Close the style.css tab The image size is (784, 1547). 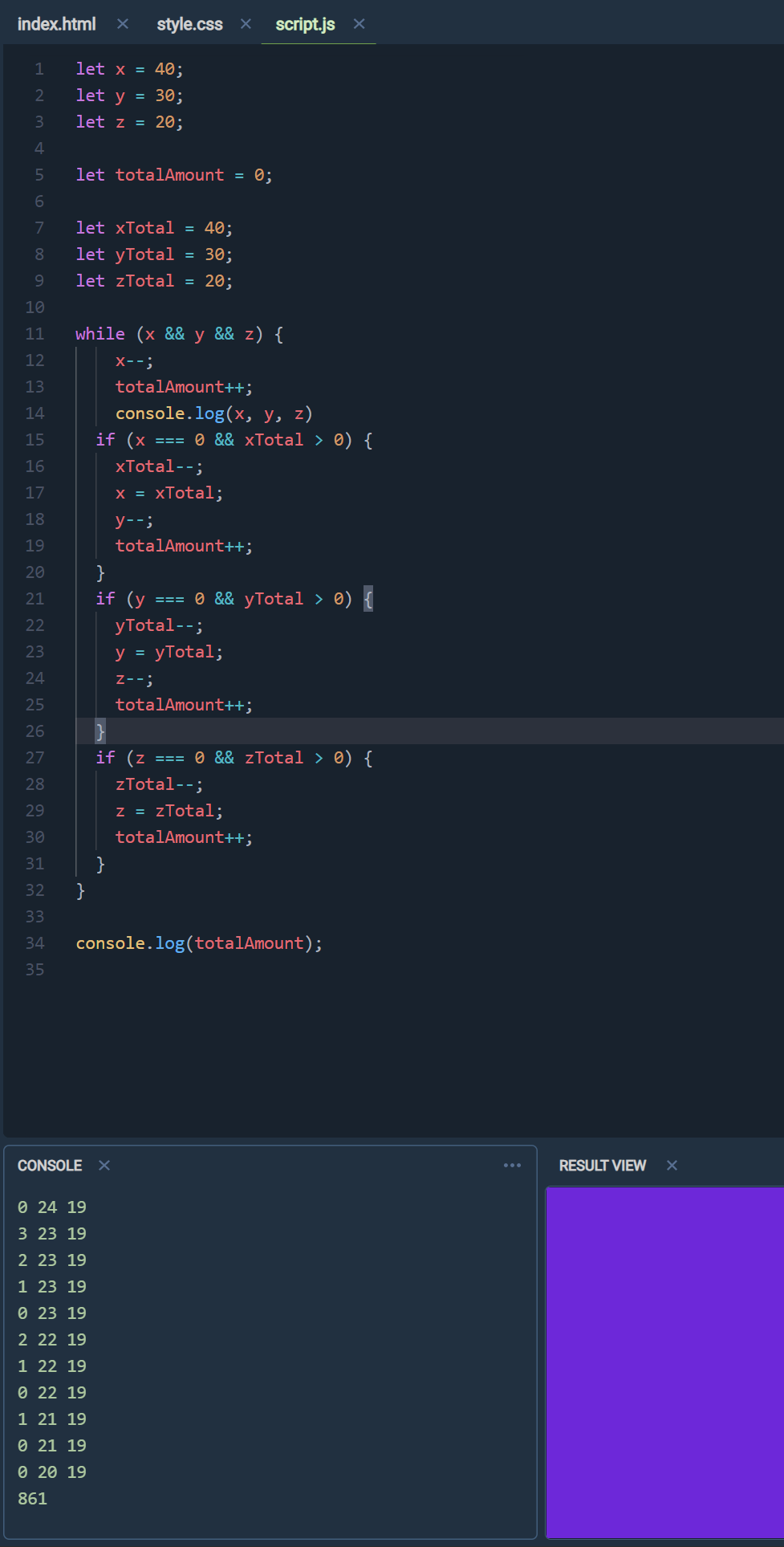(x=246, y=24)
